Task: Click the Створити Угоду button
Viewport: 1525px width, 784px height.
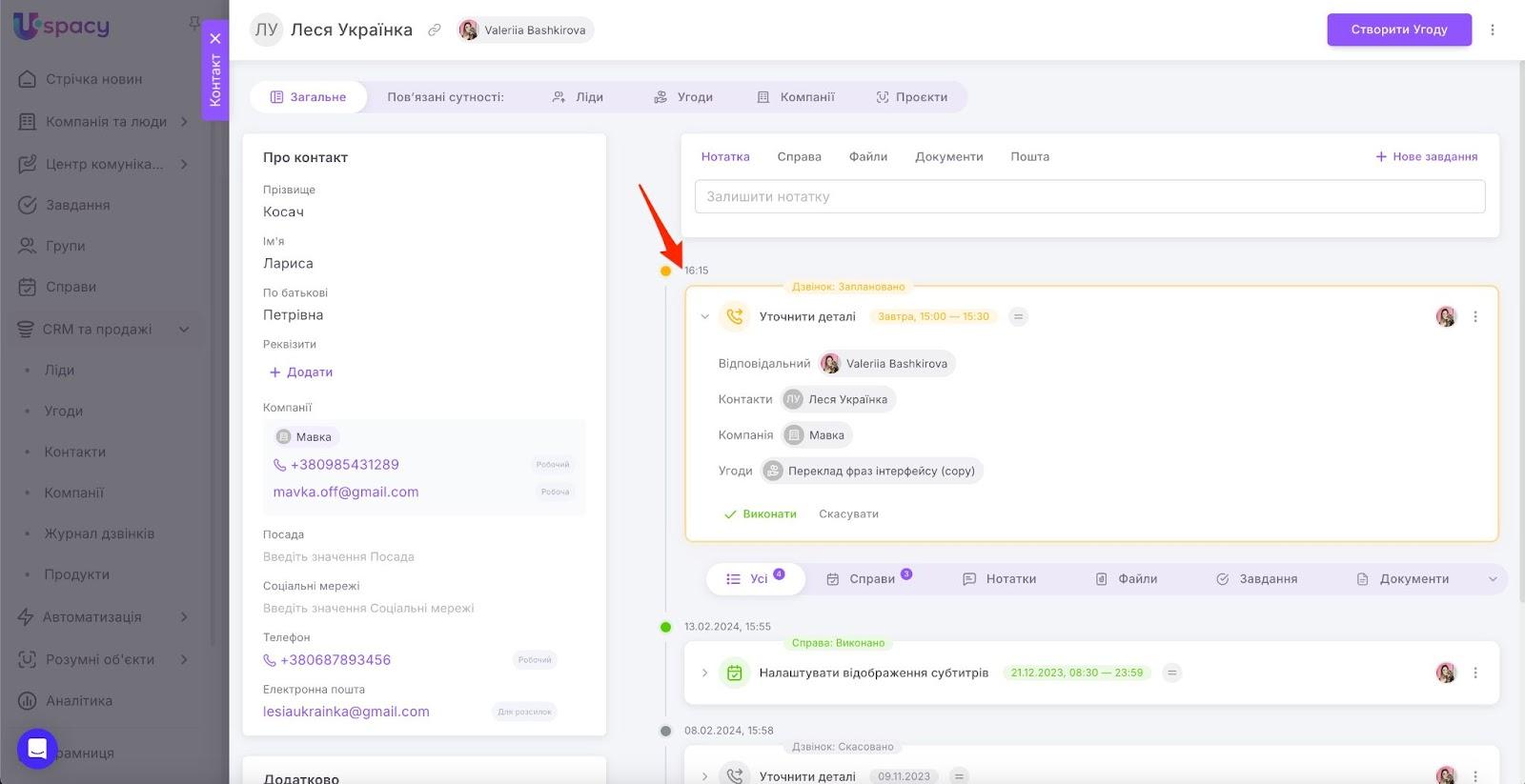Action: pyautogui.click(x=1398, y=30)
